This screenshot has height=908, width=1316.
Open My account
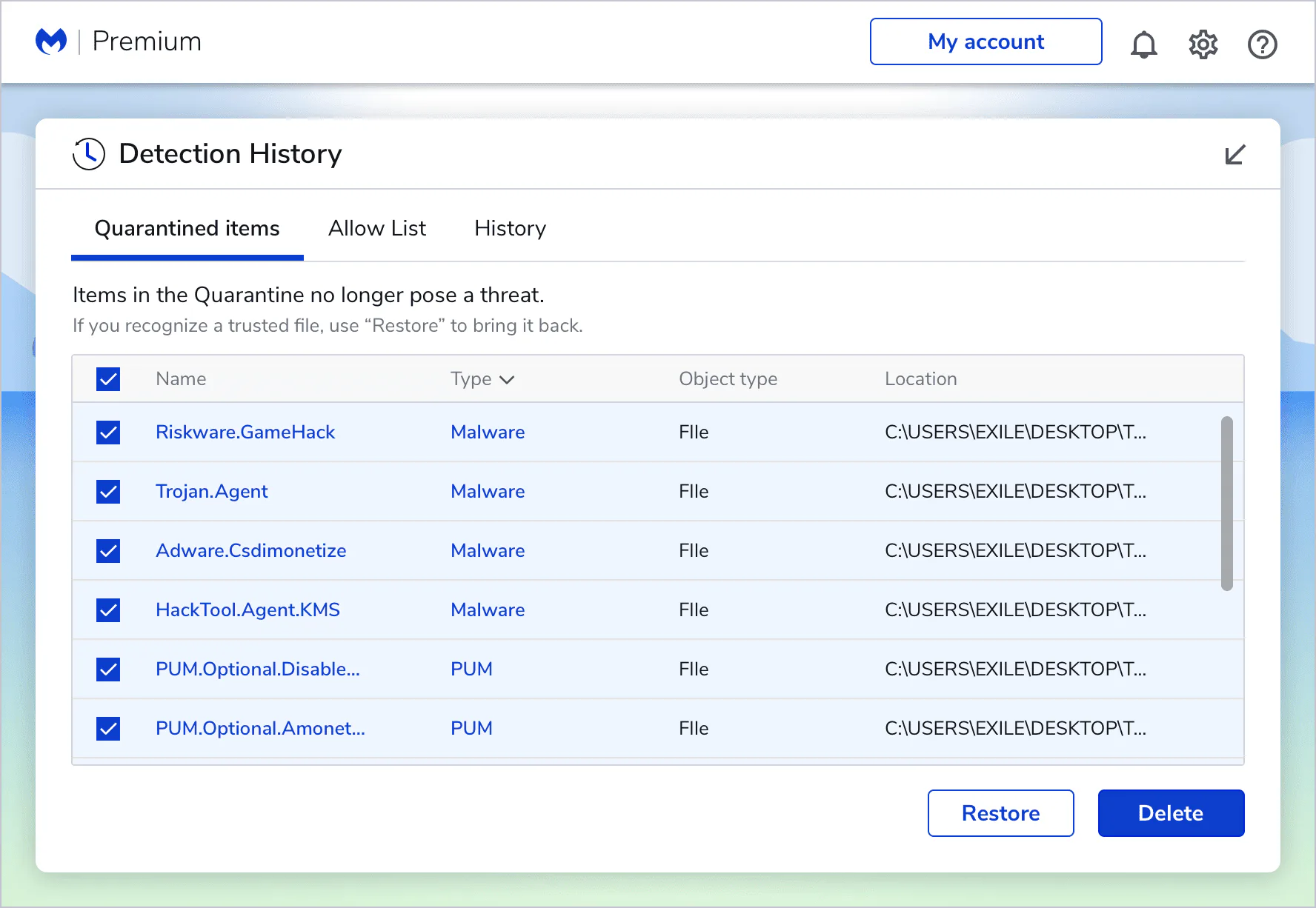tap(986, 41)
